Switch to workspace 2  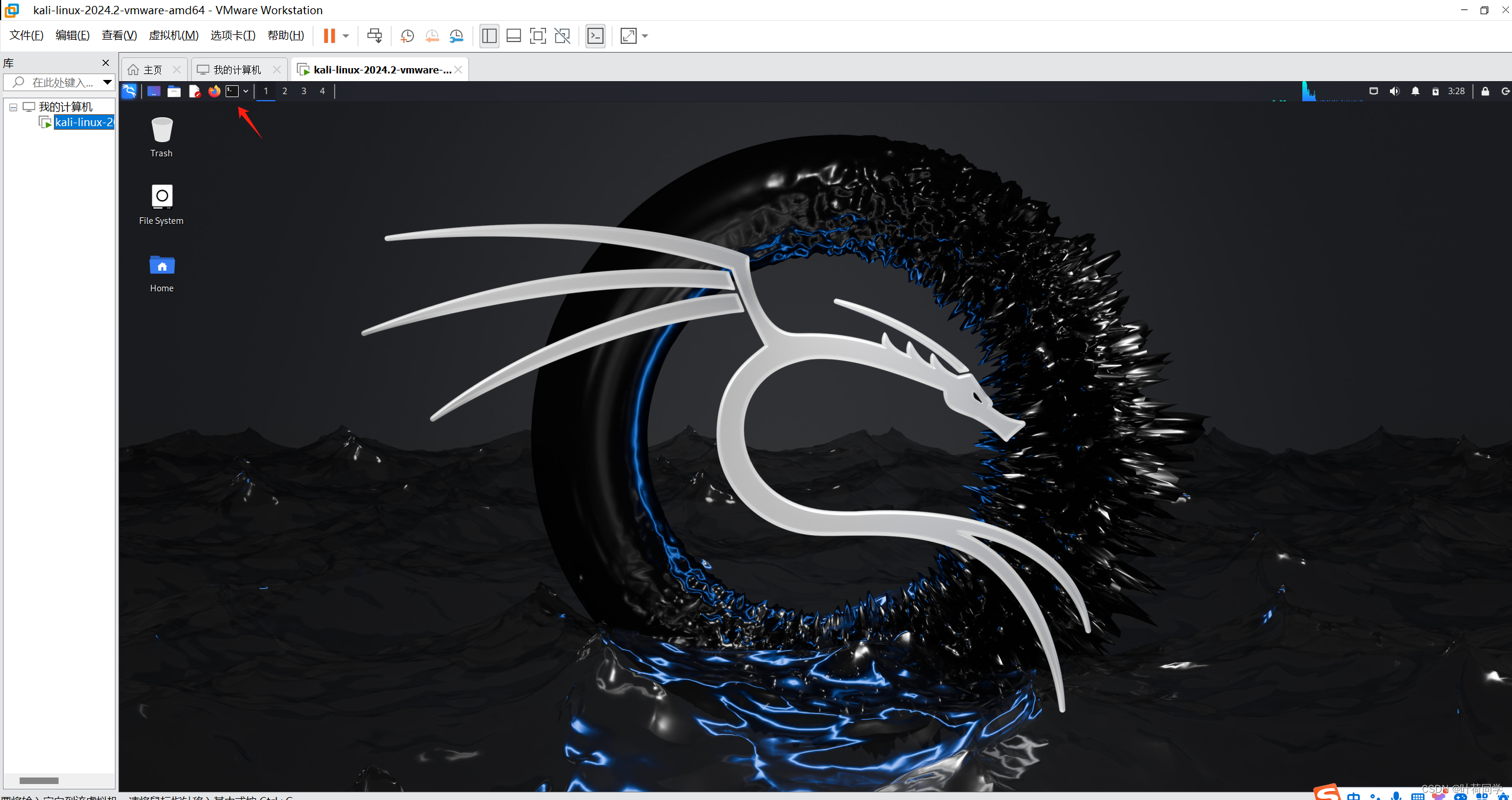[x=285, y=91]
